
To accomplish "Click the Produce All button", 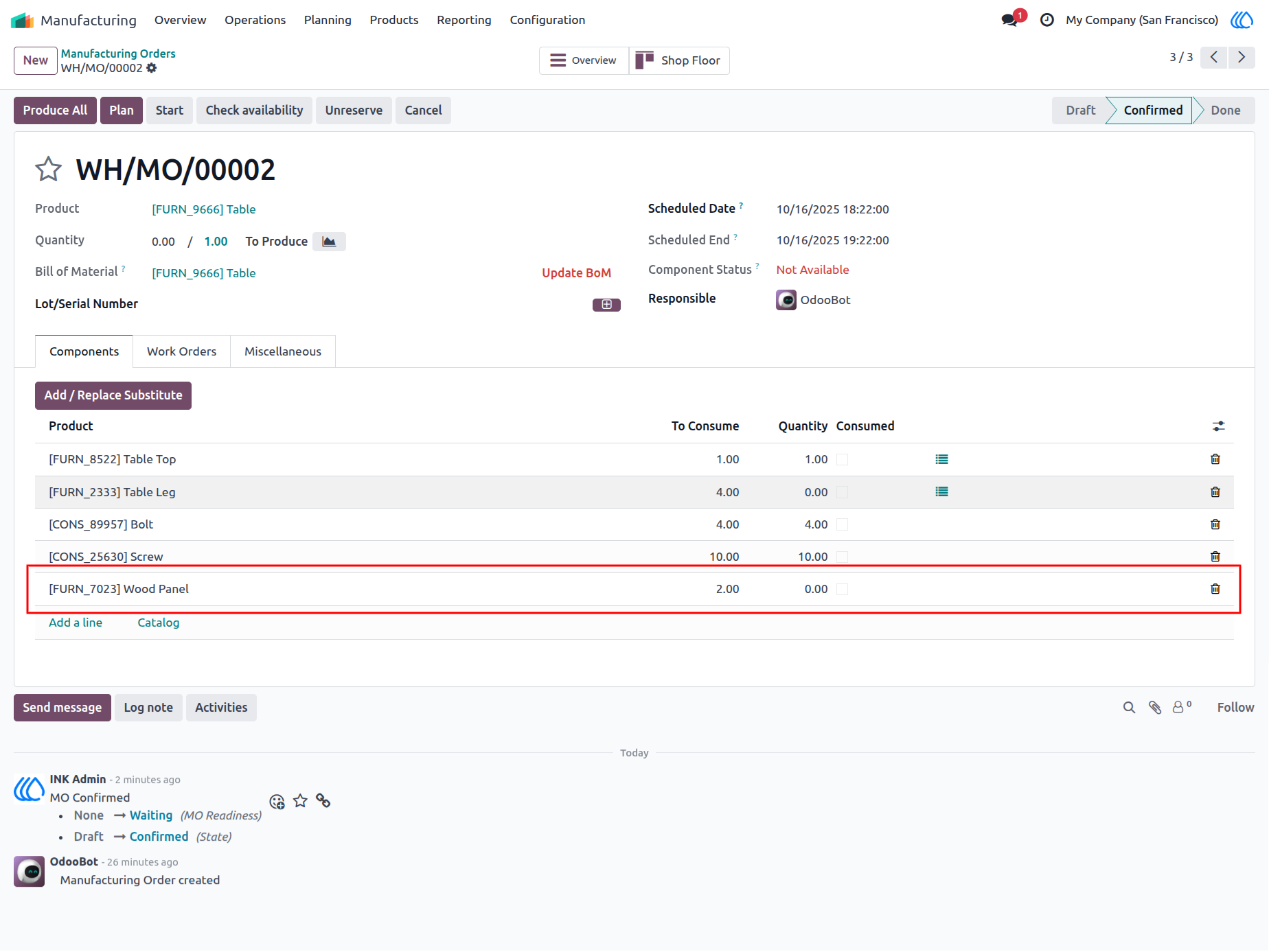I will point(56,111).
